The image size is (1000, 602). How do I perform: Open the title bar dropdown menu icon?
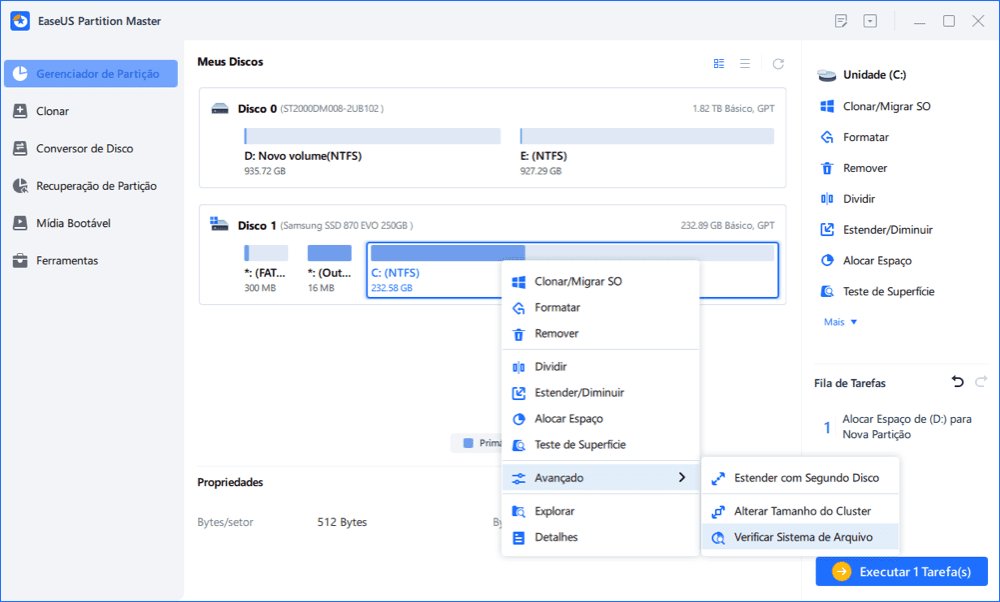pyautogui.click(x=870, y=21)
